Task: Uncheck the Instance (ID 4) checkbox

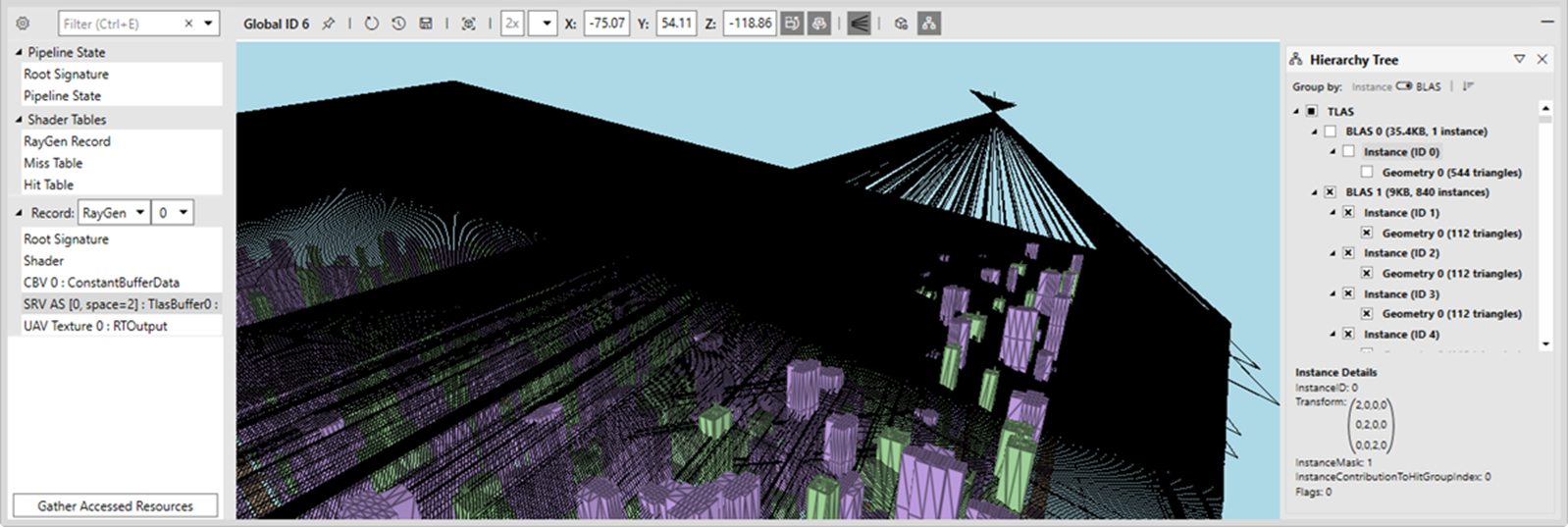Action: 1348,335
